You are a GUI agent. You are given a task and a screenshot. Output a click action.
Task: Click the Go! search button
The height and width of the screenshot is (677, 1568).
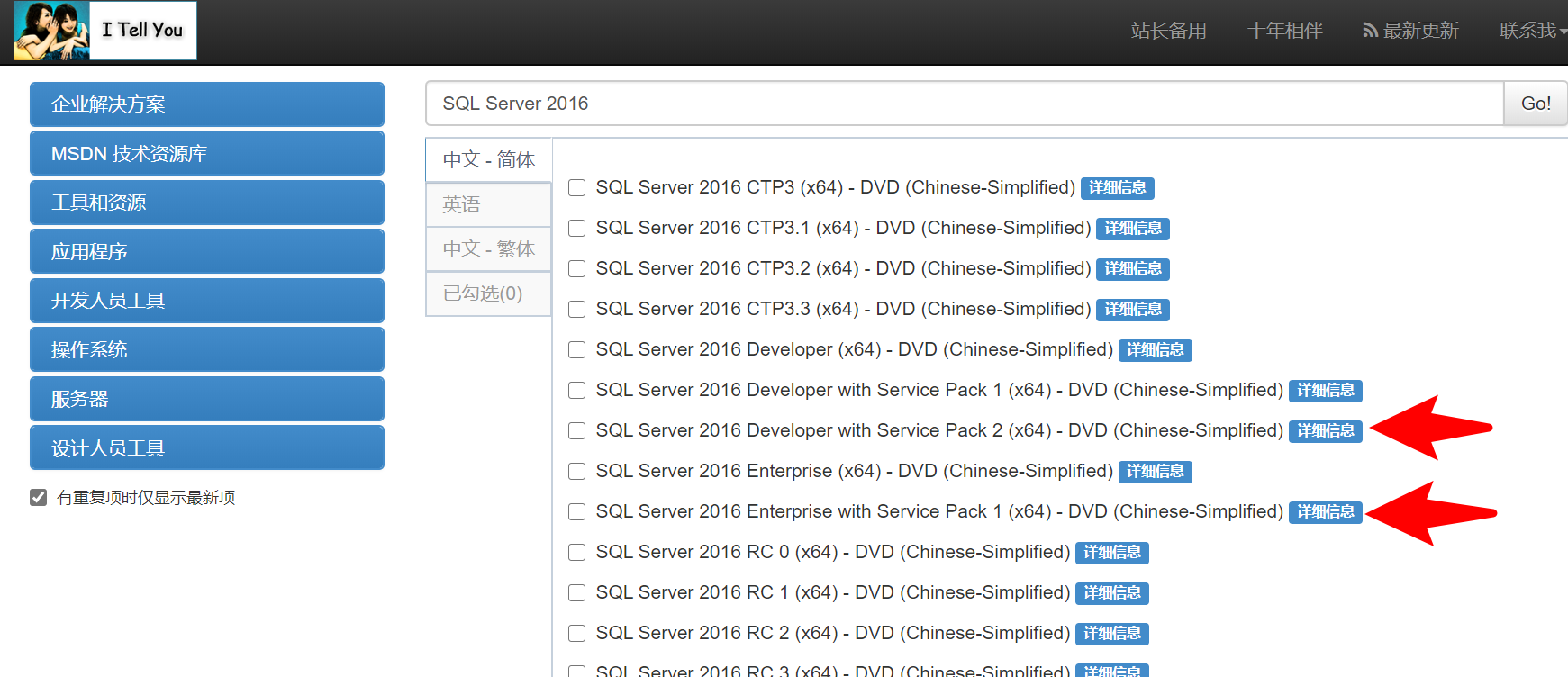pyautogui.click(x=1536, y=104)
